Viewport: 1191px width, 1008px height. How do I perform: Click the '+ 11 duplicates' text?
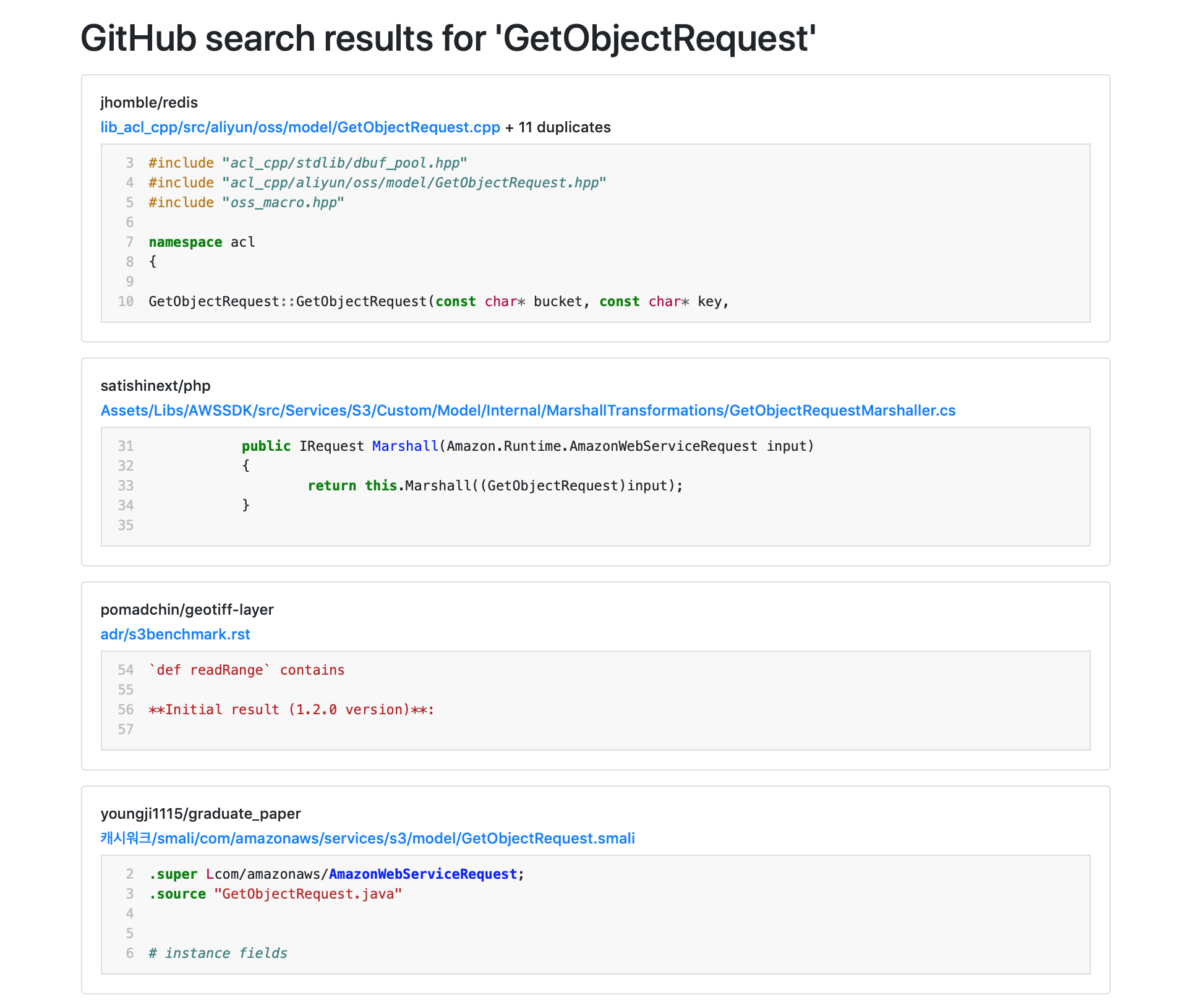point(558,127)
